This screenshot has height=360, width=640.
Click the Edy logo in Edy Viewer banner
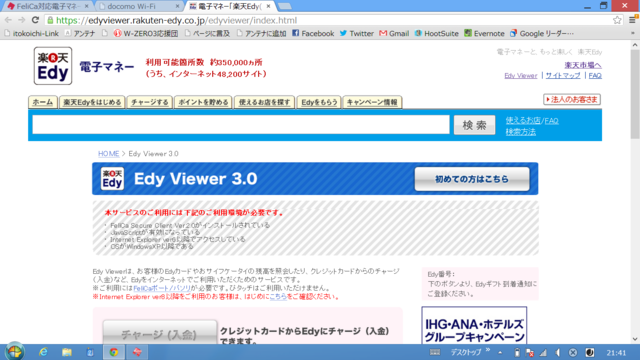112,179
